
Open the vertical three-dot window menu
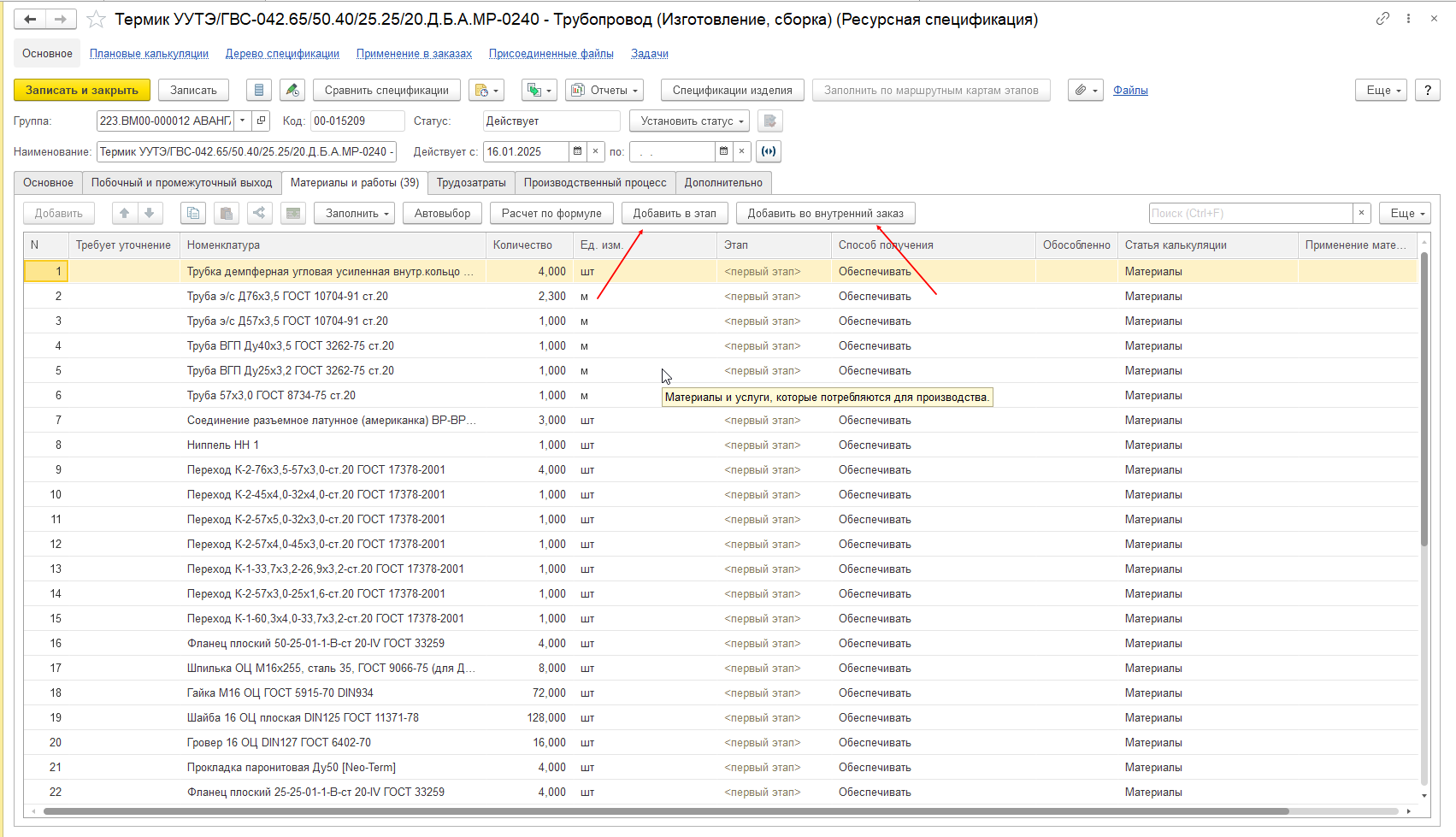coord(1408,18)
